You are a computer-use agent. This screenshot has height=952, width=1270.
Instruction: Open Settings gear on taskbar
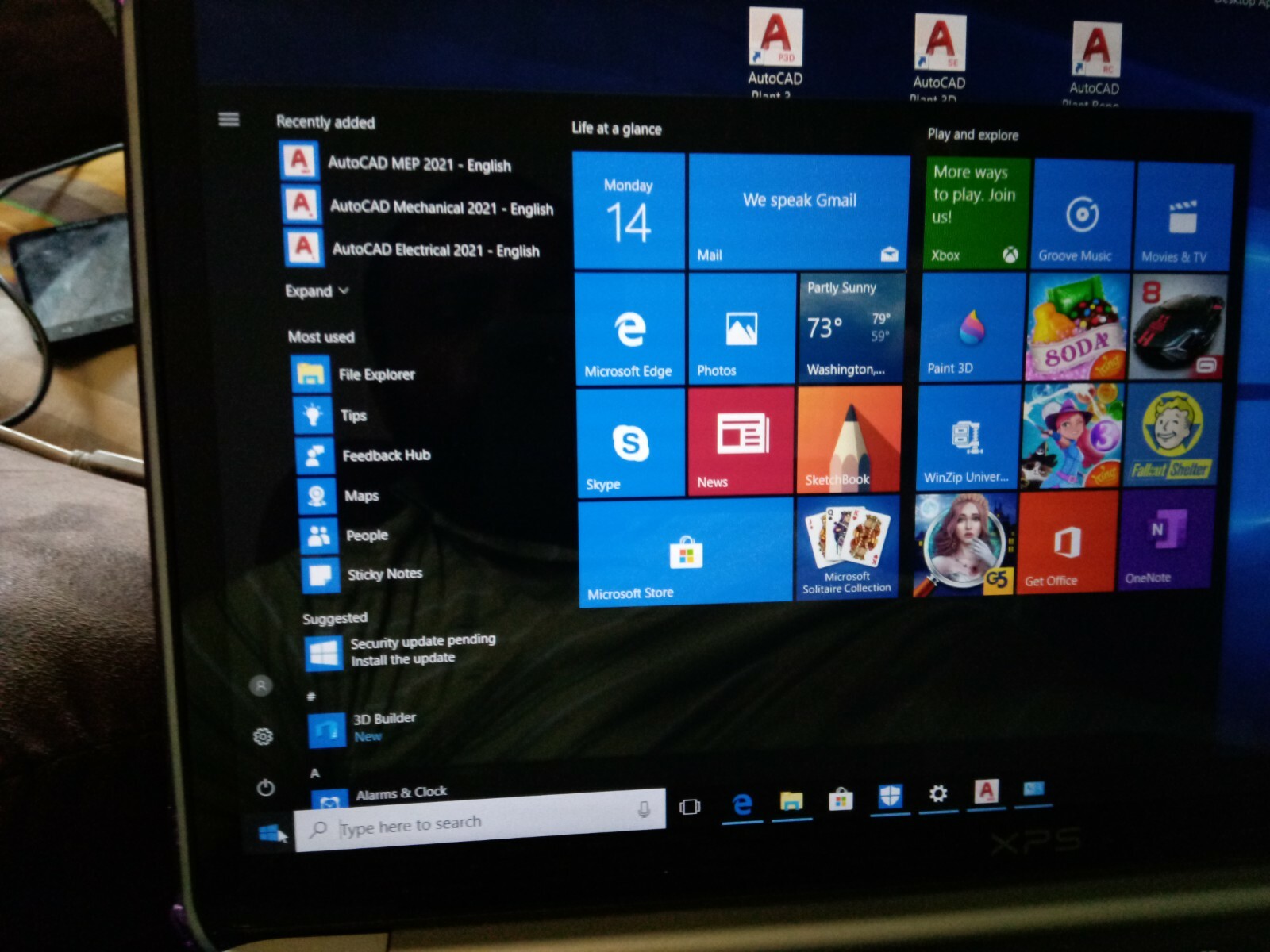pos(938,793)
